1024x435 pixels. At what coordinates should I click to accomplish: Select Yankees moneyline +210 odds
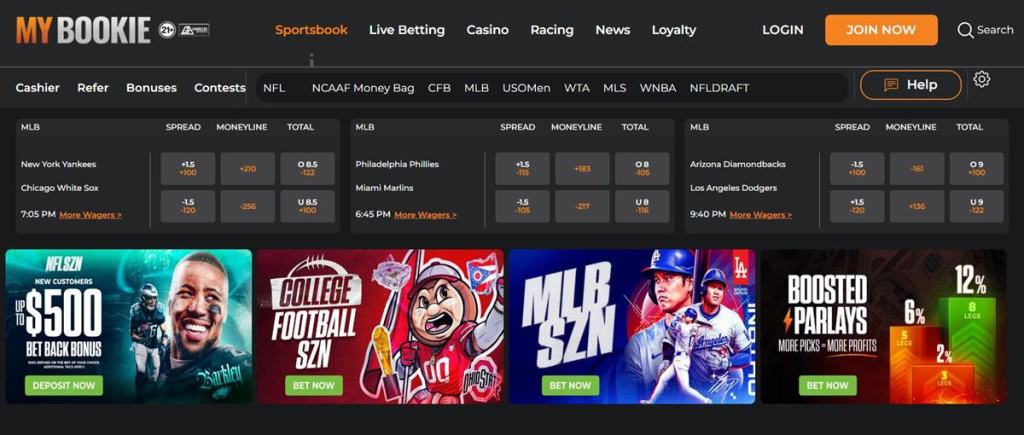click(248, 169)
